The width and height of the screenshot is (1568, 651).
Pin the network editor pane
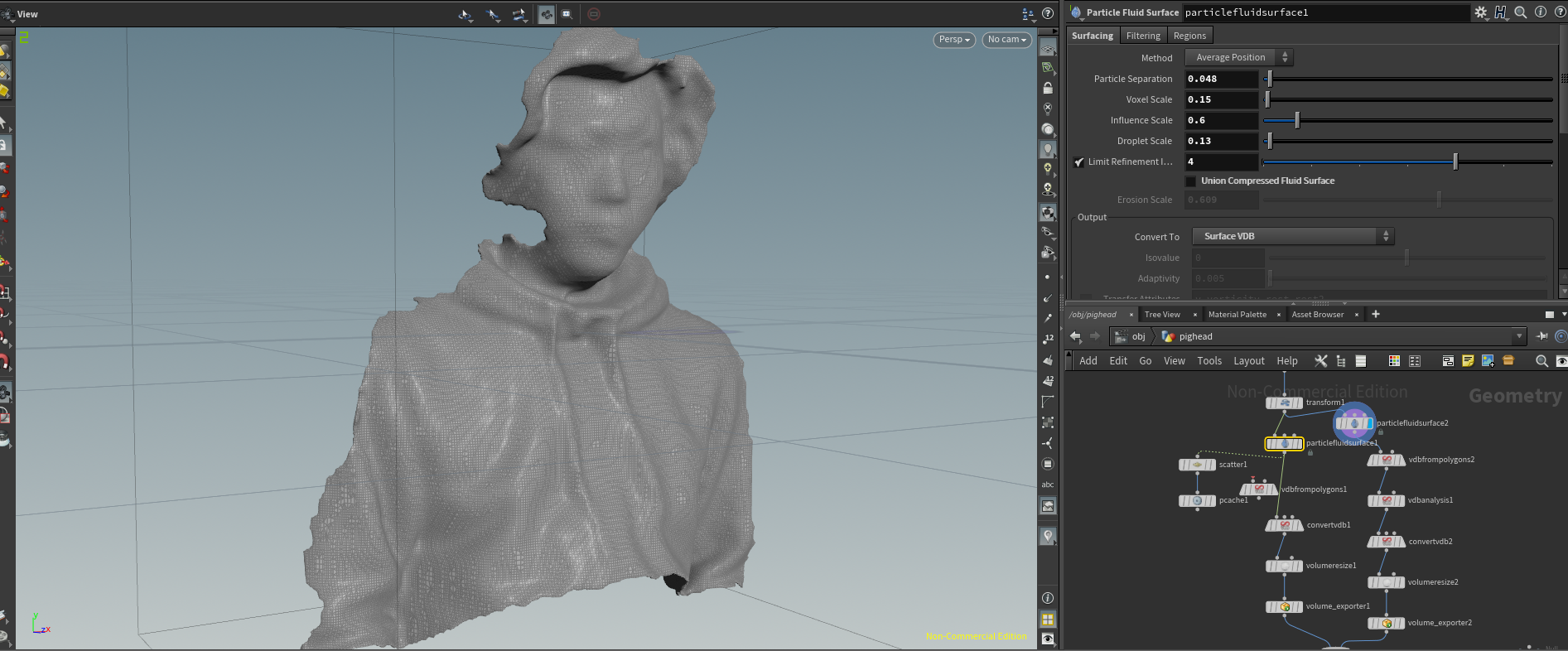(1541, 336)
